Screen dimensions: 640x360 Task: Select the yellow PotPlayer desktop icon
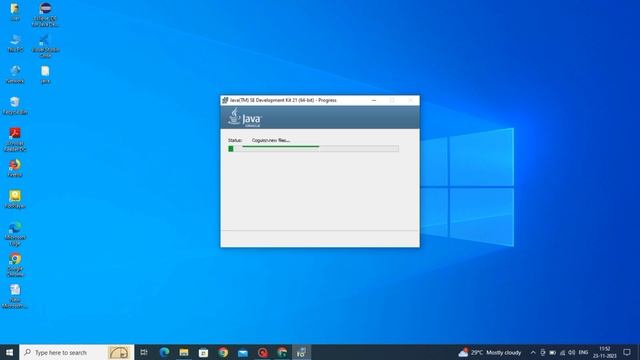(x=15, y=200)
